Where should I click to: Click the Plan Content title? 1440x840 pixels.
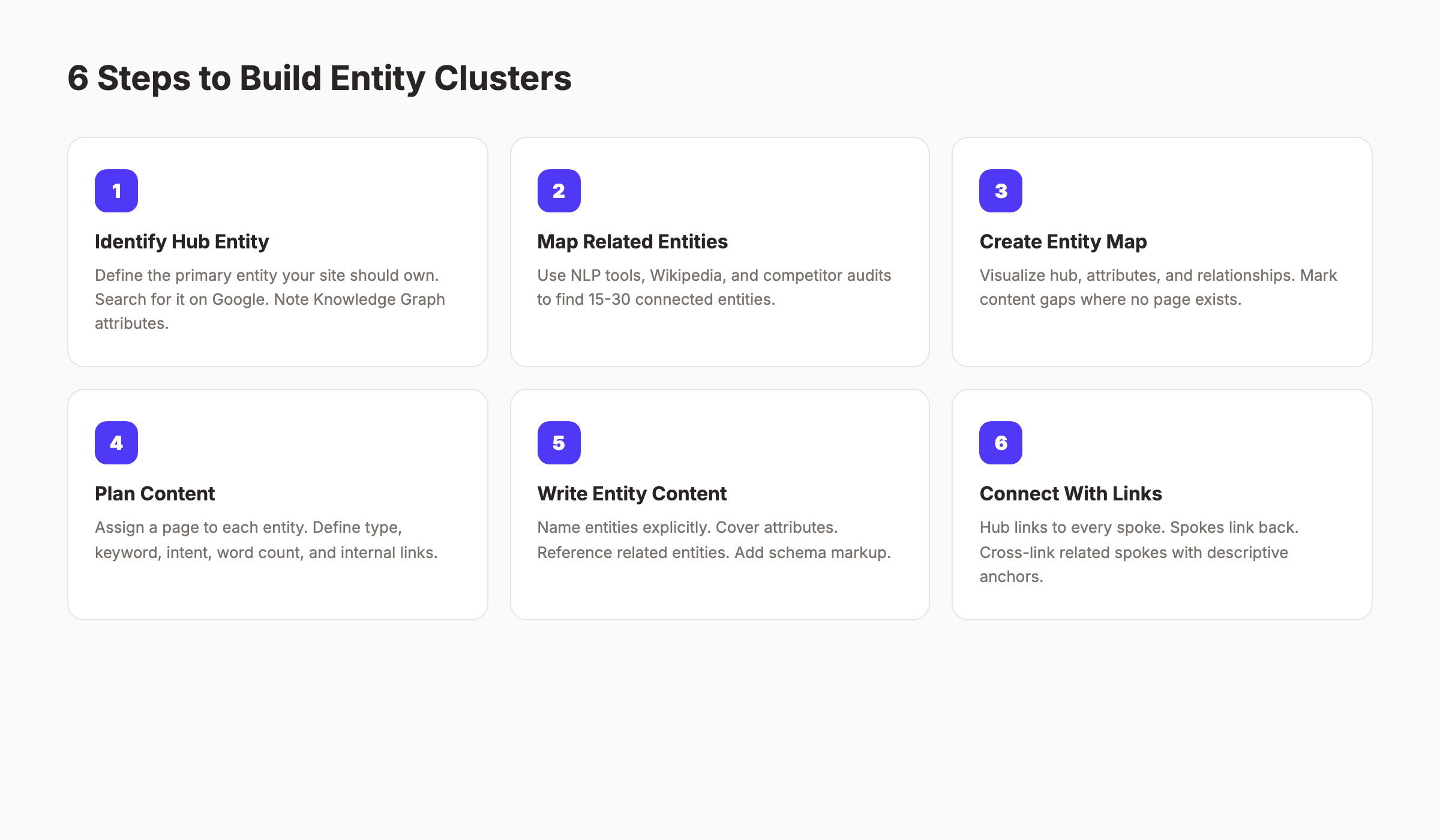(x=154, y=493)
